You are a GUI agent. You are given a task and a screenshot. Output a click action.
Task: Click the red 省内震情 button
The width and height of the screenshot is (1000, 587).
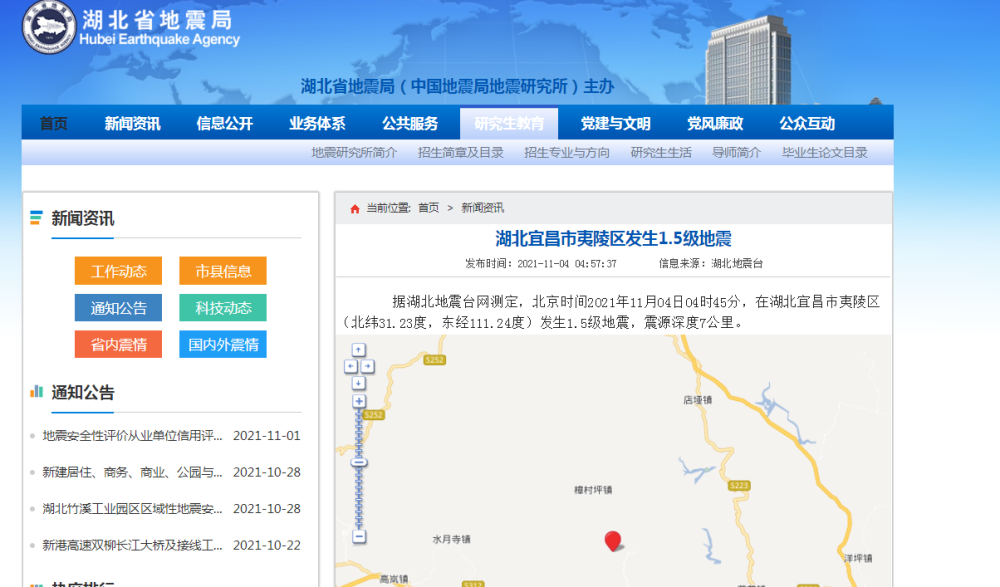(x=118, y=345)
